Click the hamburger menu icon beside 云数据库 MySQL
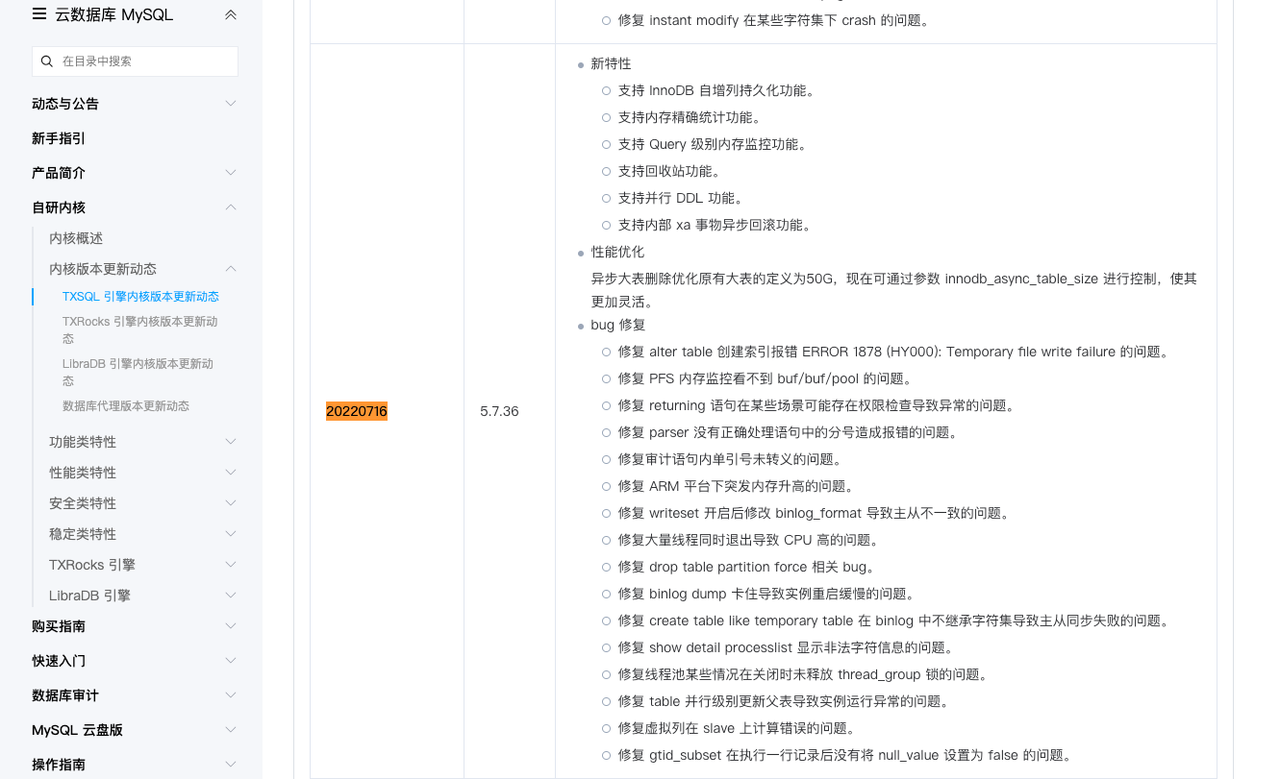 (x=39, y=14)
